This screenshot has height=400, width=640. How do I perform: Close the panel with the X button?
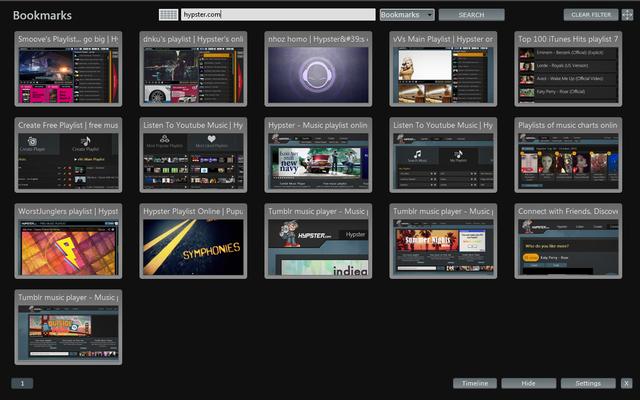tap(627, 383)
